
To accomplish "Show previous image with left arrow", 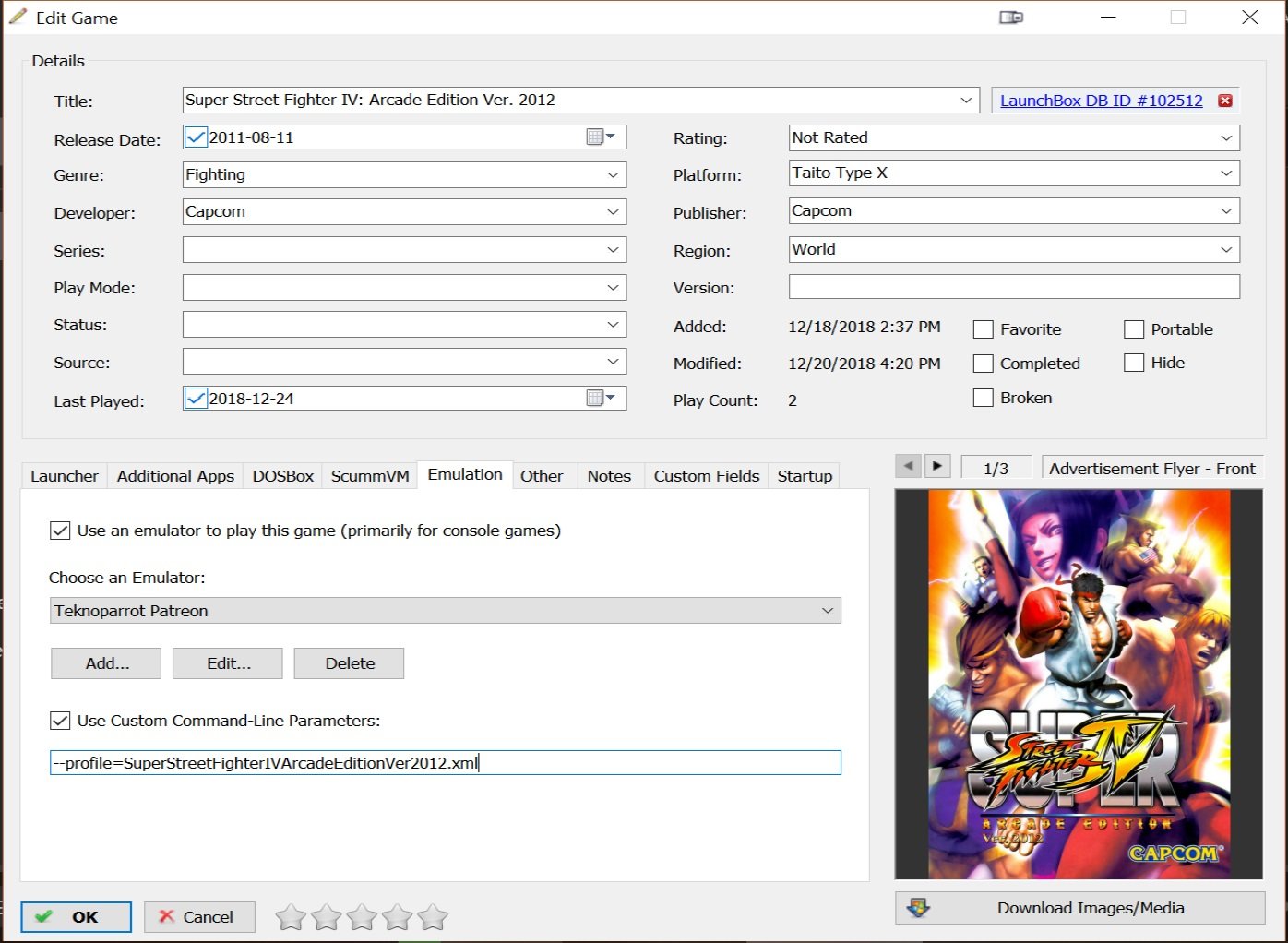I will [x=909, y=466].
